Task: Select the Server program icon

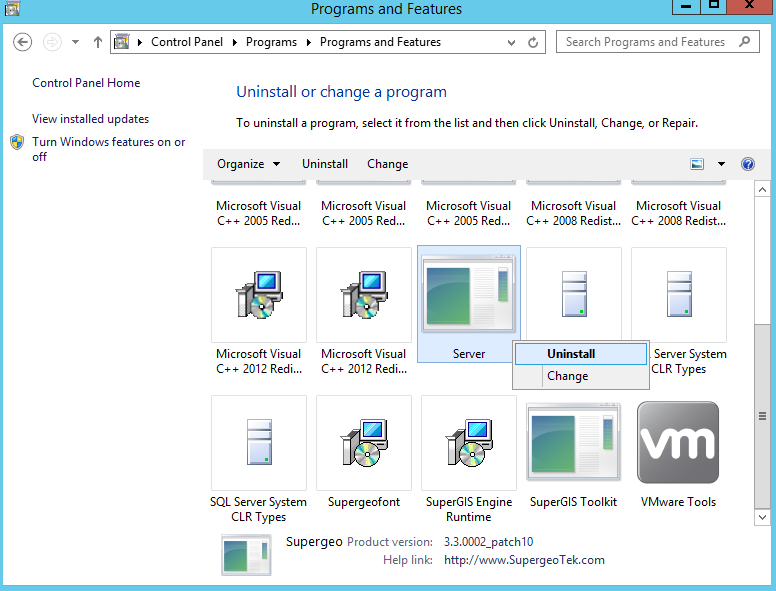Action: pos(469,295)
